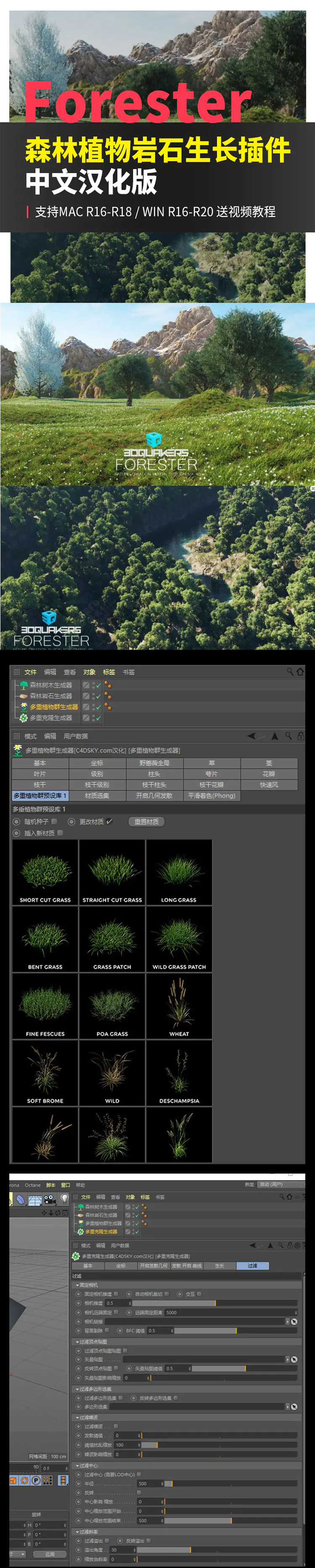Adjust the 半径 slider
The width and height of the screenshot is (315, 1568).
click(231, 1483)
